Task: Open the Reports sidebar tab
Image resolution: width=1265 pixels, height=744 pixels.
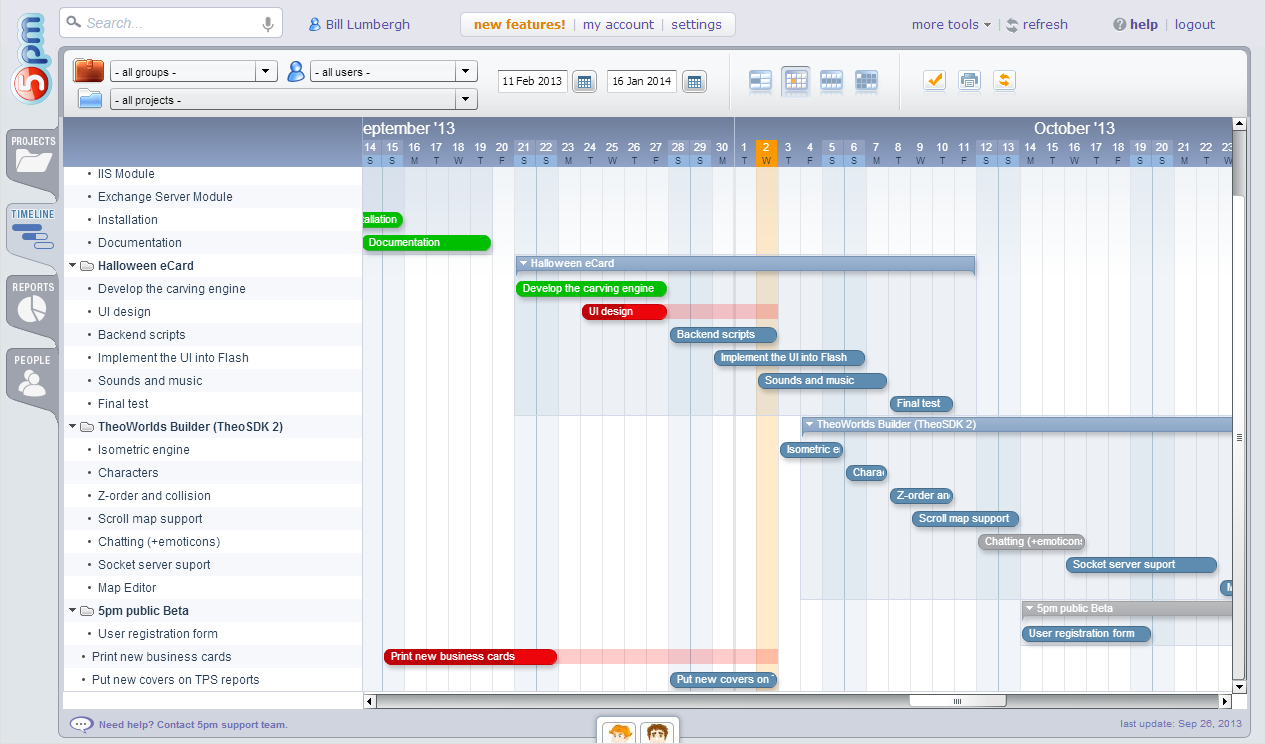Action: coord(32,303)
